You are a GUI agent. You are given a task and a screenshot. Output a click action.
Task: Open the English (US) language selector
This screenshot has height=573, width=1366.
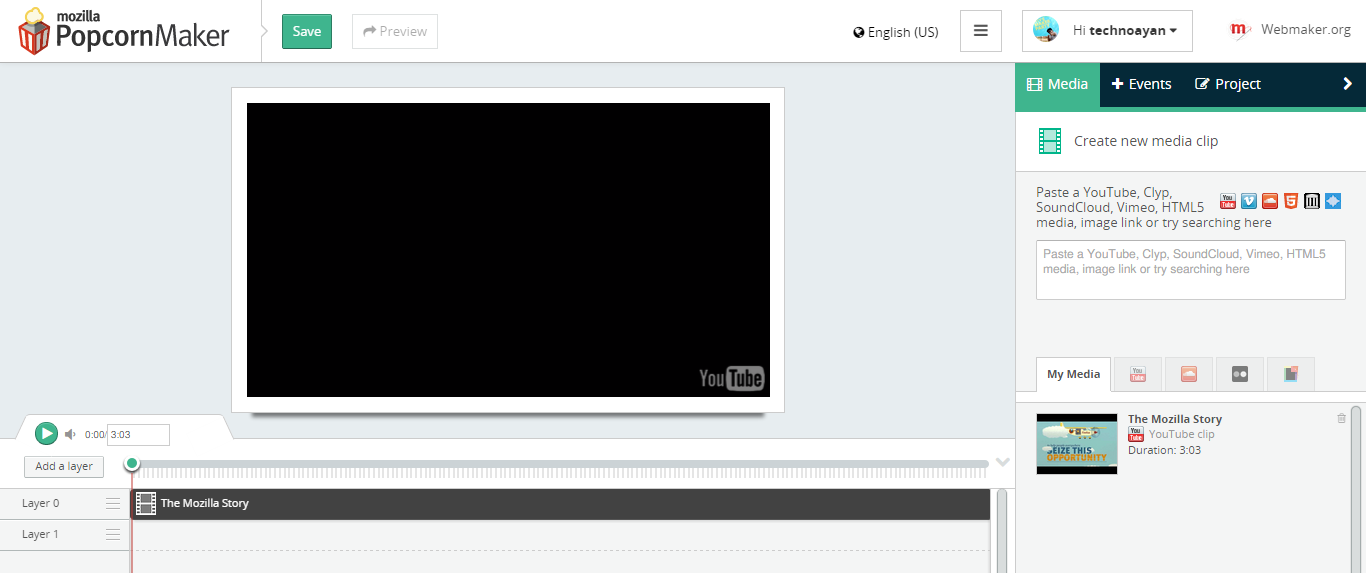(x=896, y=32)
